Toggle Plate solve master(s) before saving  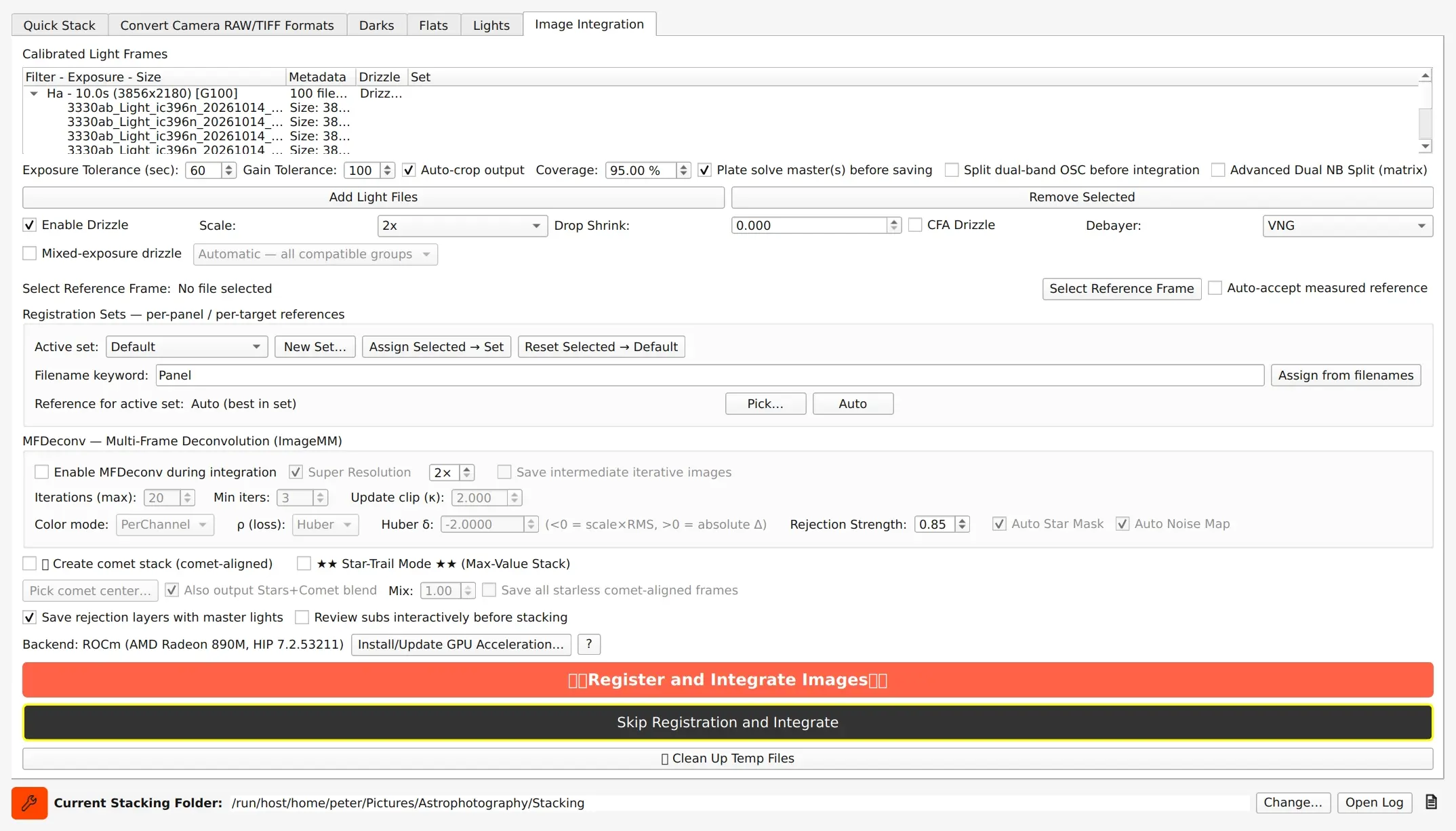point(705,170)
